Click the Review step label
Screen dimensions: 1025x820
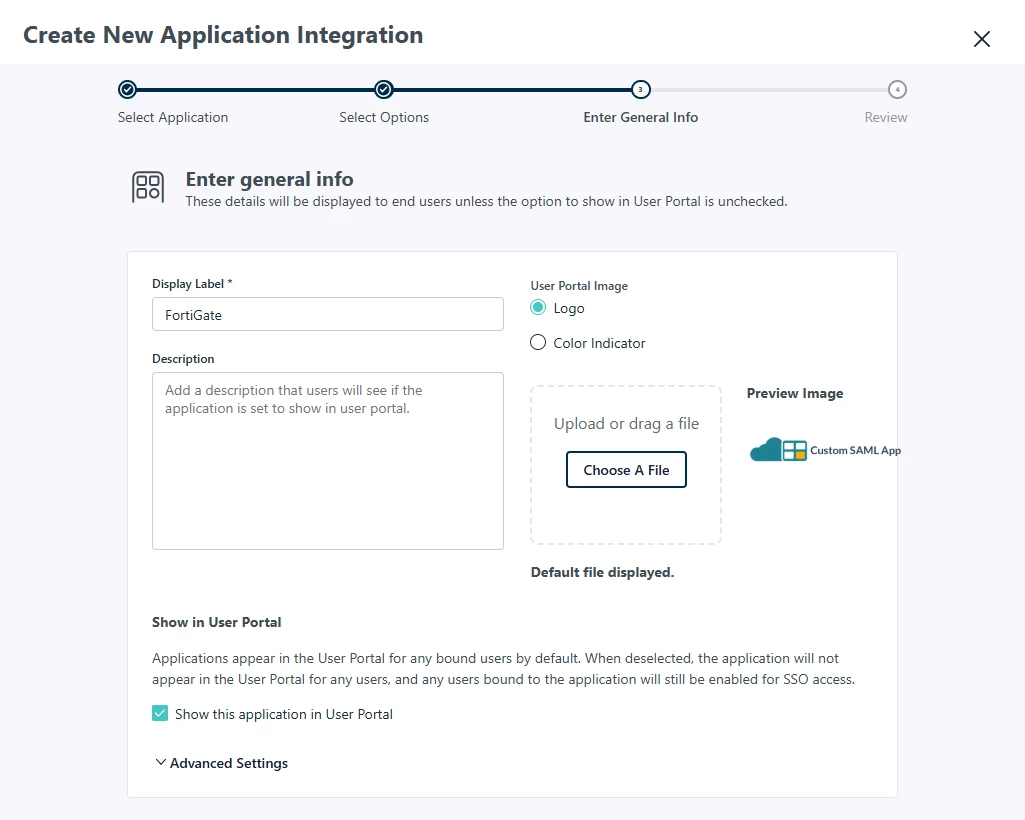tap(886, 117)
